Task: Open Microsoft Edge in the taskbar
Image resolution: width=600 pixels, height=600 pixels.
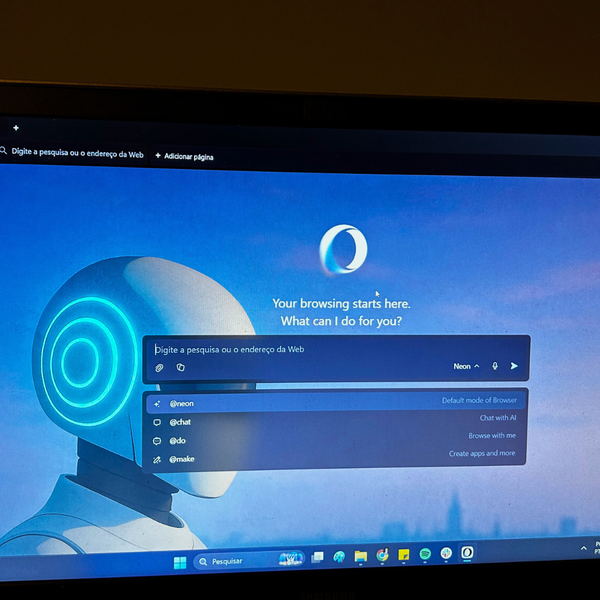Action: pyautogui.click(x=339, y=556)
